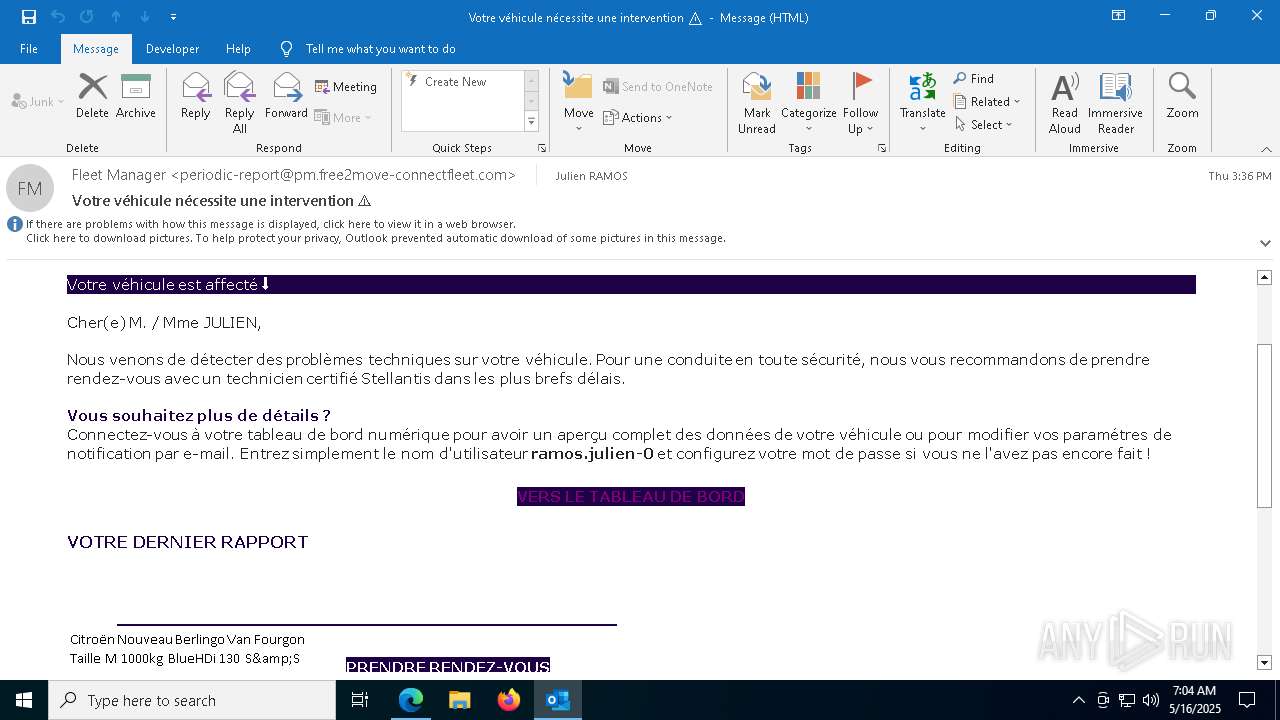Delete this email message

pos(92,96)
